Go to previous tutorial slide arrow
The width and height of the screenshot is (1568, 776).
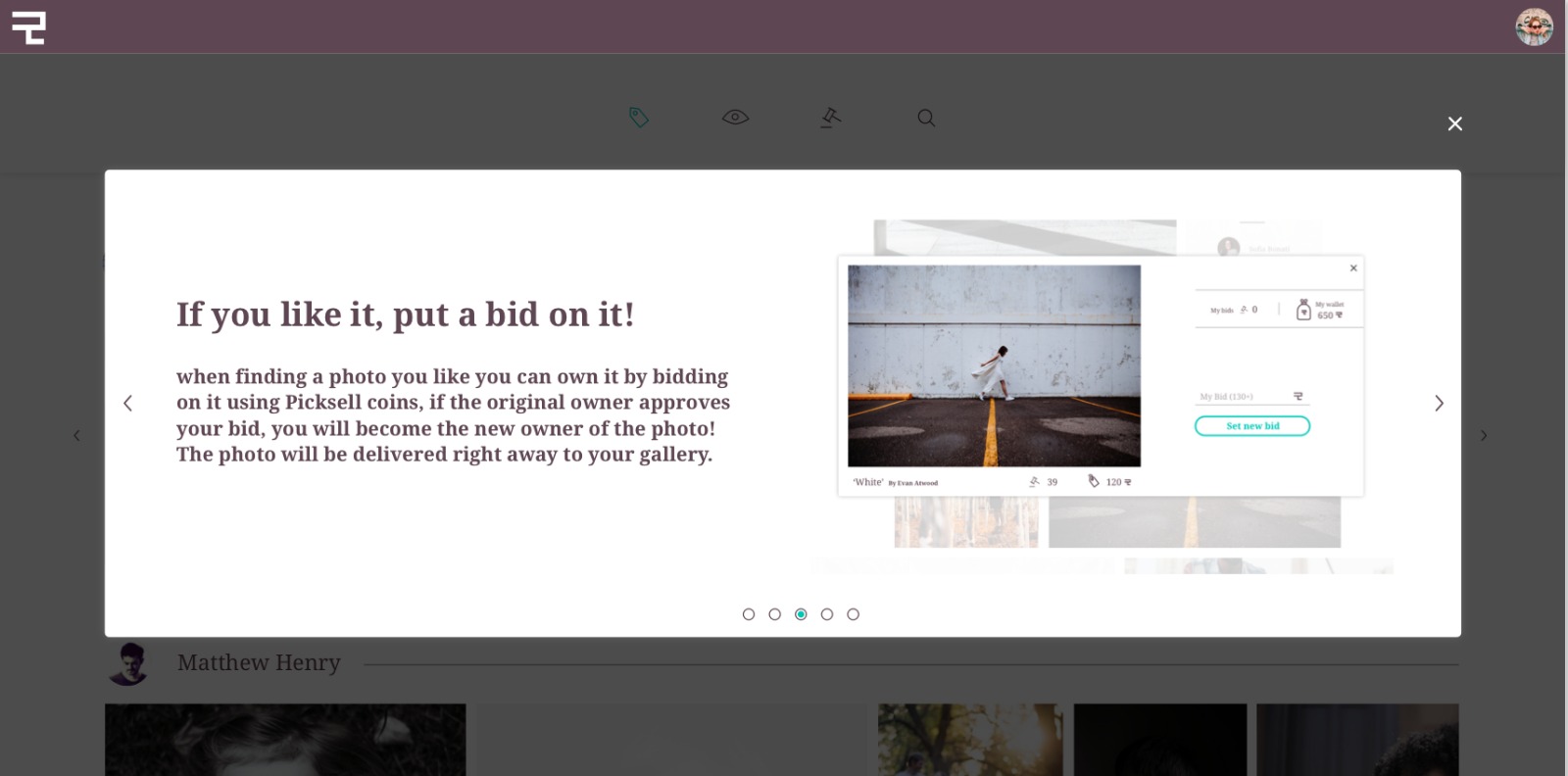click(x=127, y=403)
